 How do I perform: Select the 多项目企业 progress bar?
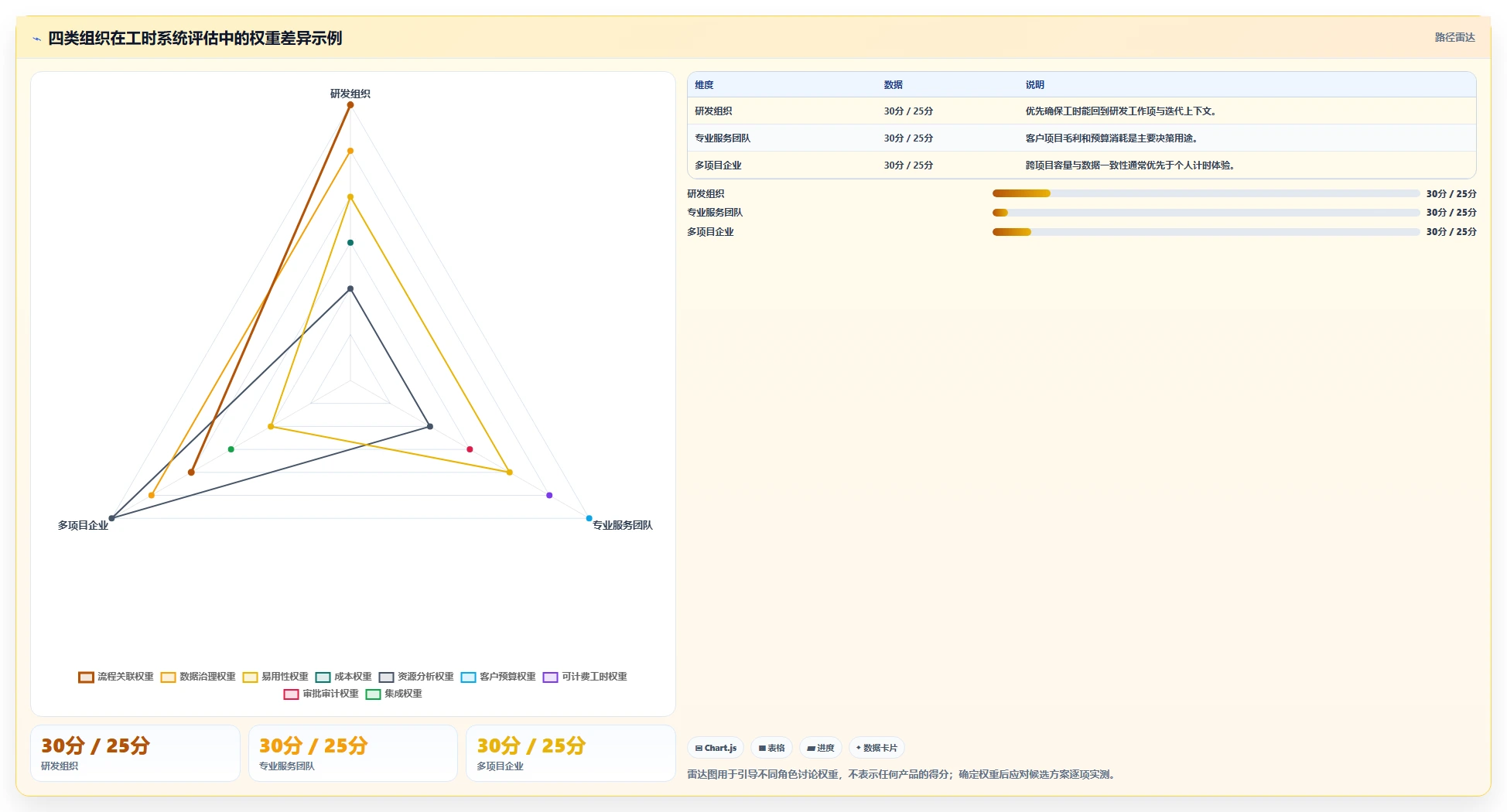click(1206, 232)
